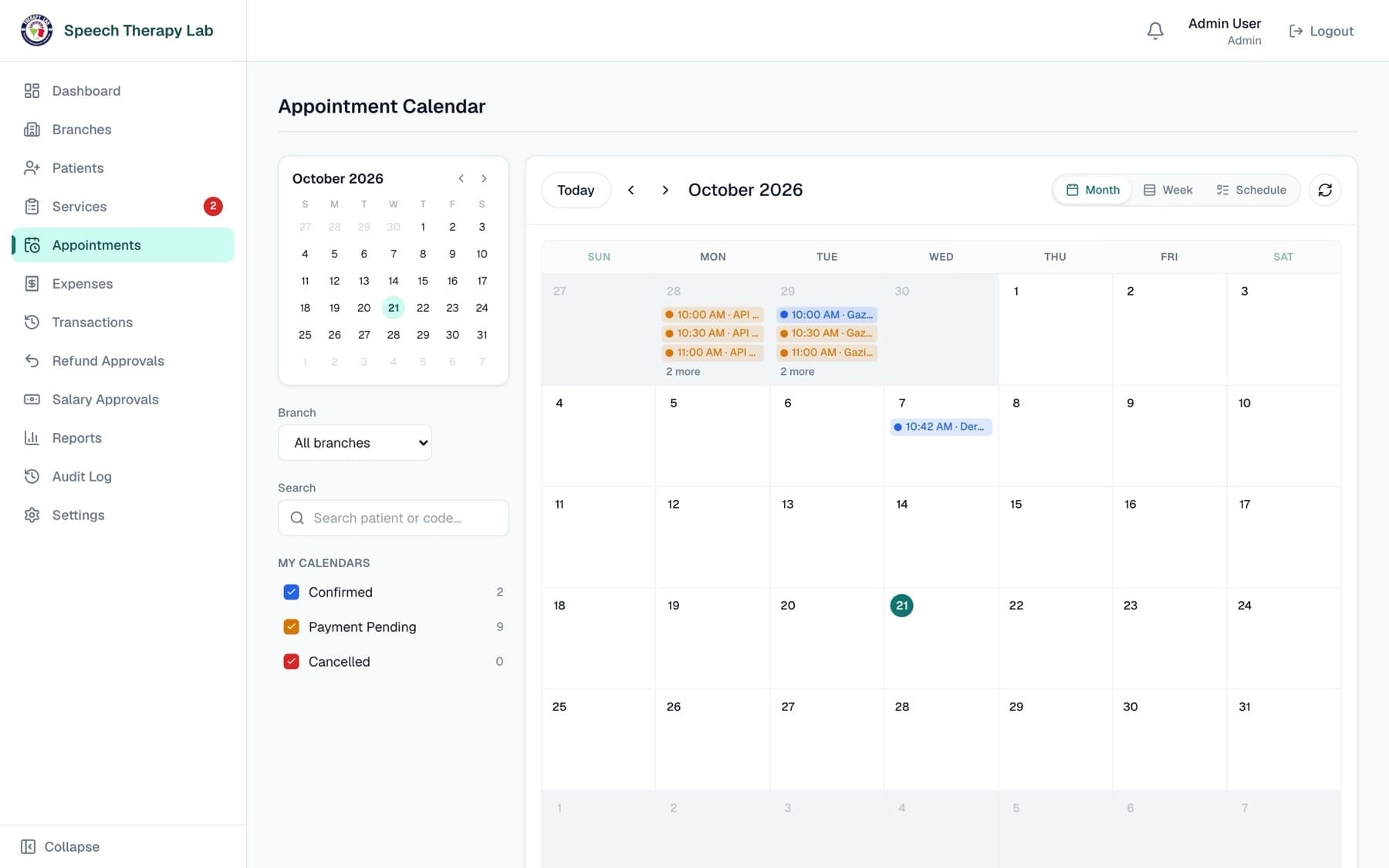Toggle the Cancelled calendar checkbox
The width and height of the screenshot is (1389, 868).
(292, 662)
